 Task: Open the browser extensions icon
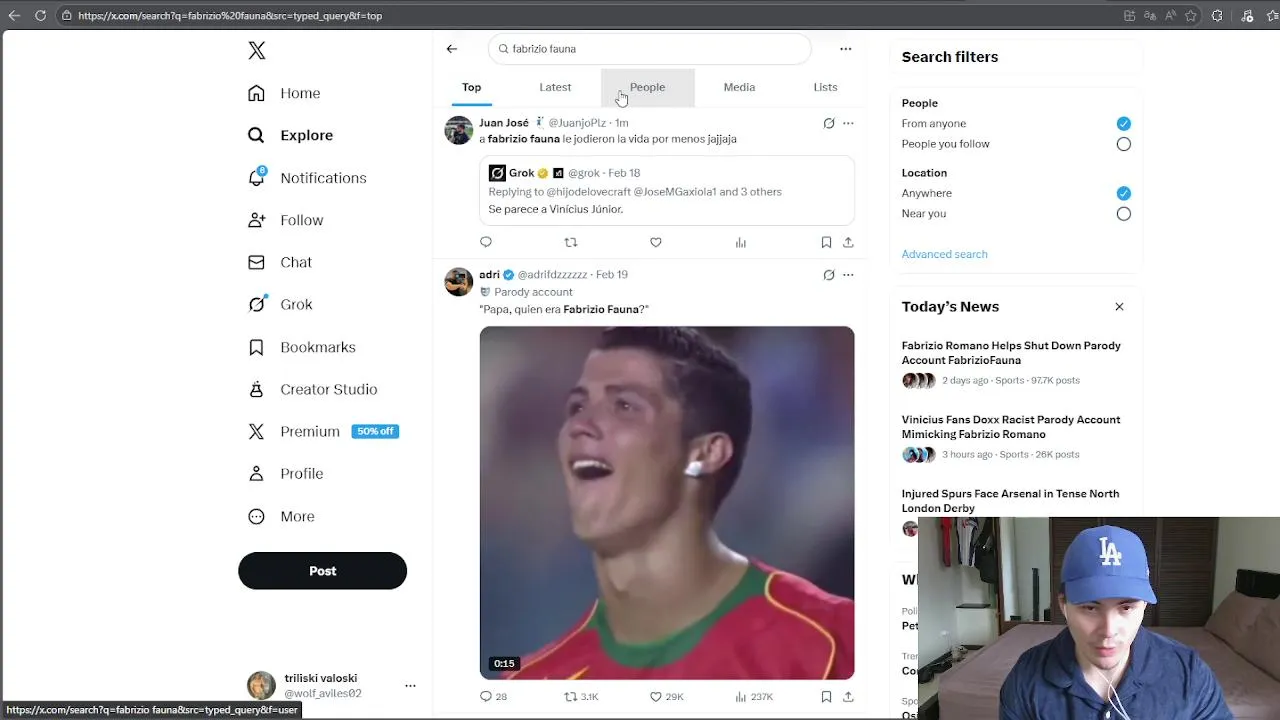click(x=1217, y=15)
